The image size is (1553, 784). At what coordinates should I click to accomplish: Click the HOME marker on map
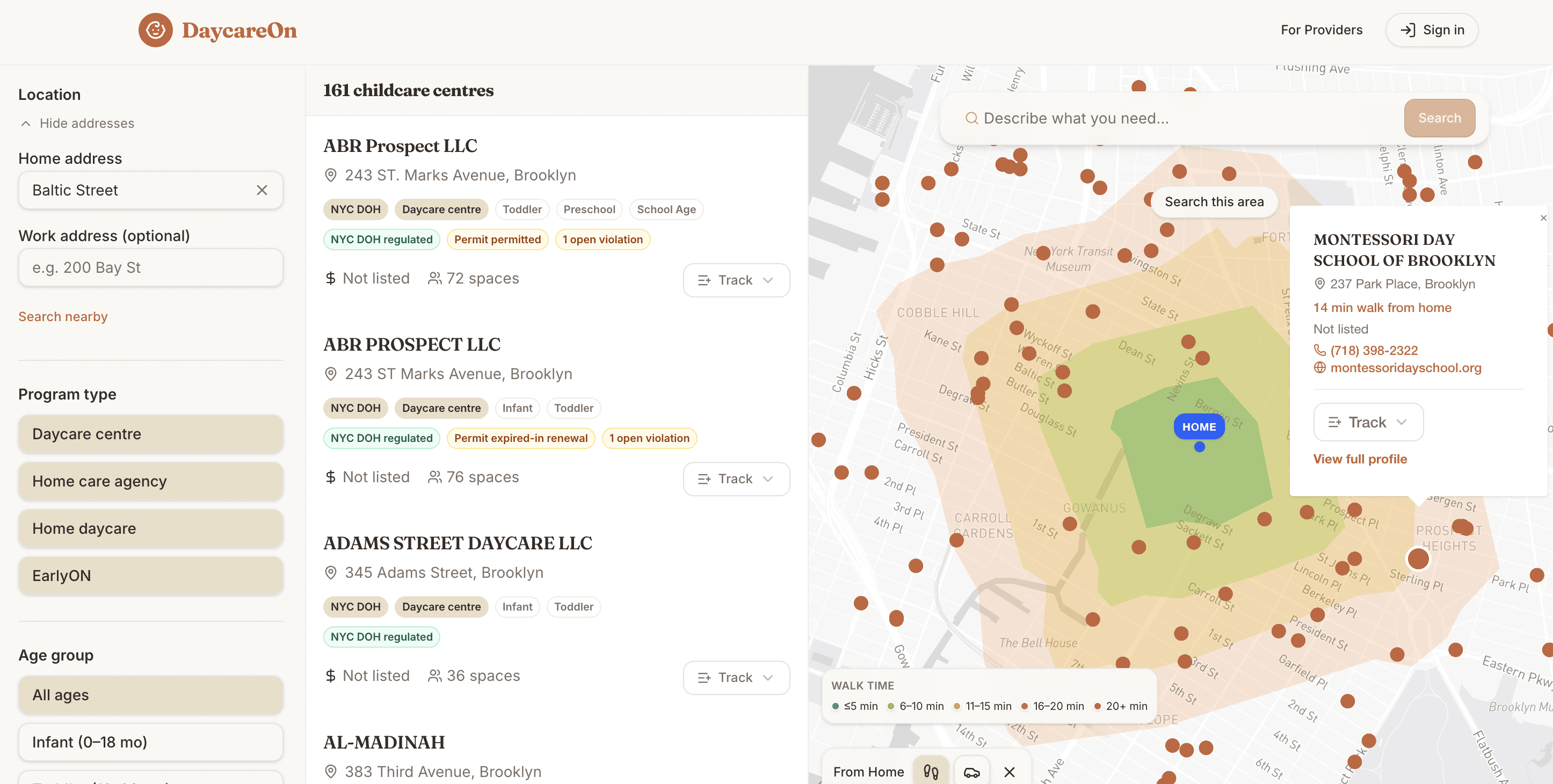click(1199, 426)
